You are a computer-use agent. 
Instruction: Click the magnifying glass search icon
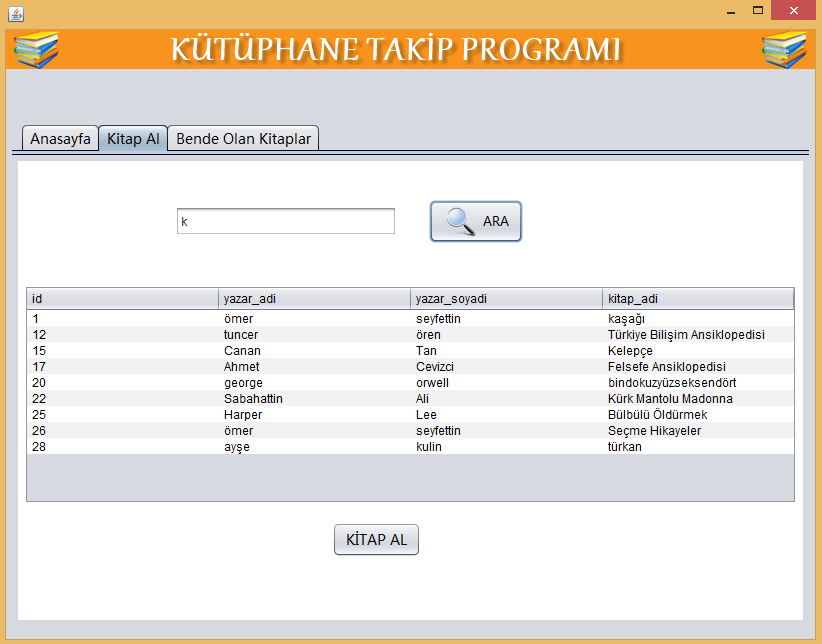pyautogui.click(x=460, y=221)
